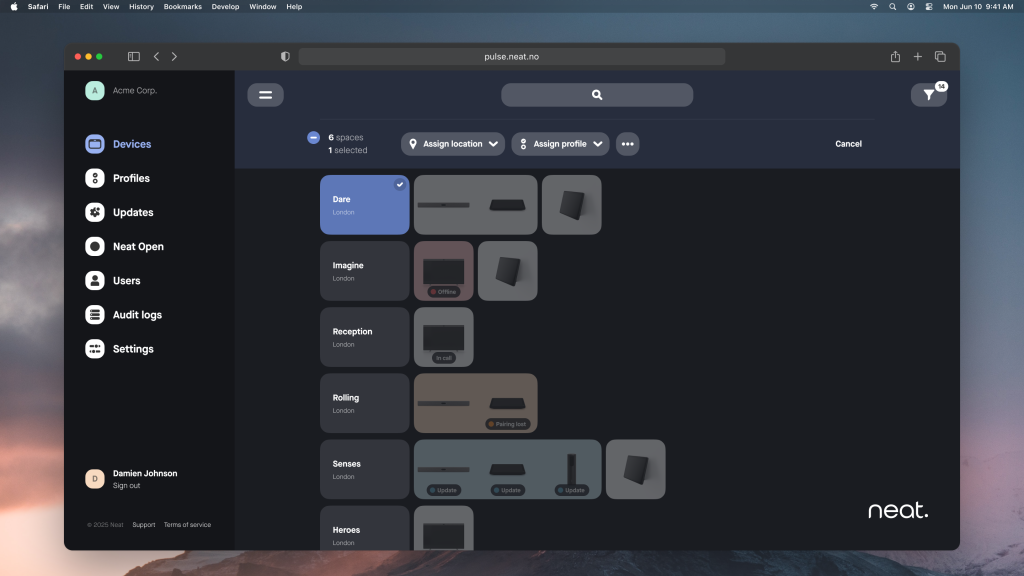The image size is (1024, 576).
Task: Open the File menu
Action: click(64, 7)
